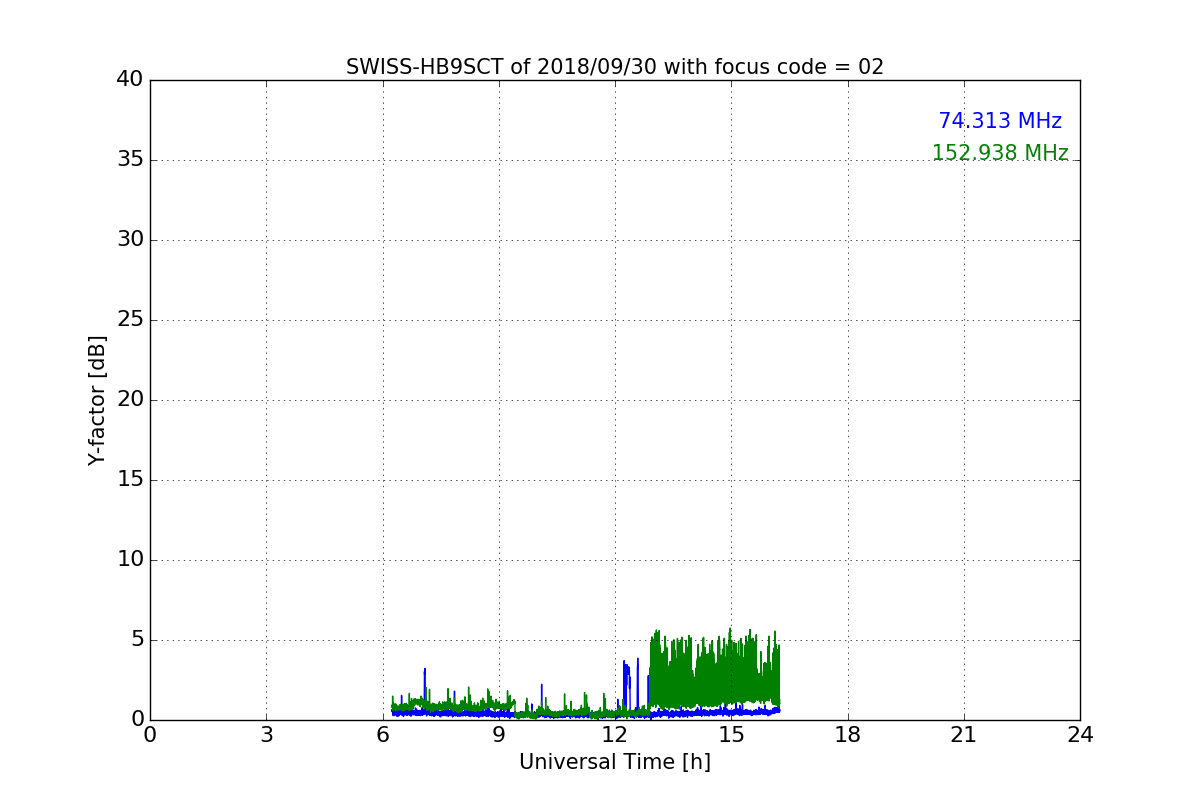1200x800 pixels.
Task: Click the blue 74.313 MHz legend label
Action: point(1000,121)
